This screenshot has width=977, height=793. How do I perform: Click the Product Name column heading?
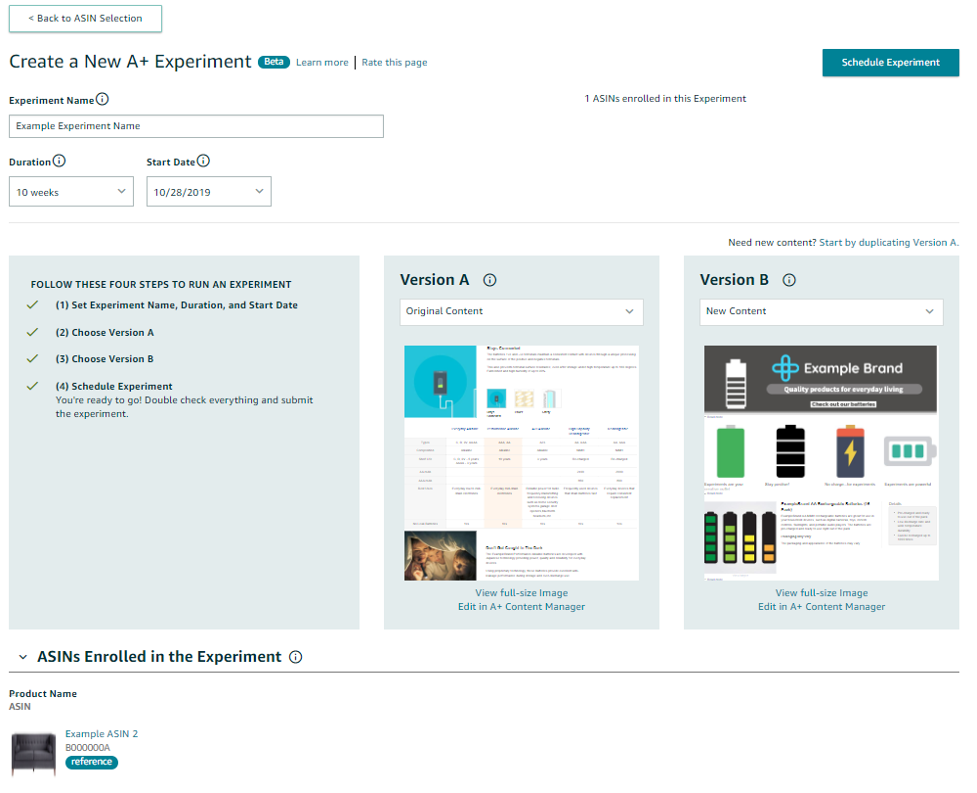(x=43, y=693)
